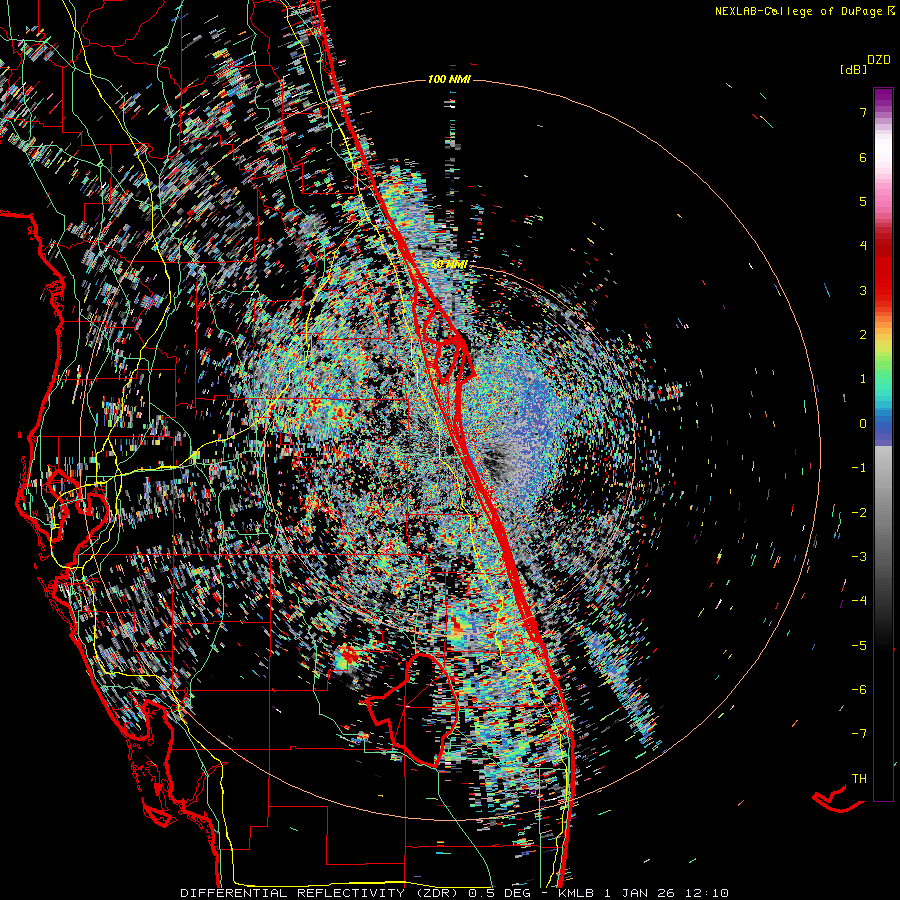Click the 1 value on the scale
The image size is (900, 900).
click(x=863, y=379)
